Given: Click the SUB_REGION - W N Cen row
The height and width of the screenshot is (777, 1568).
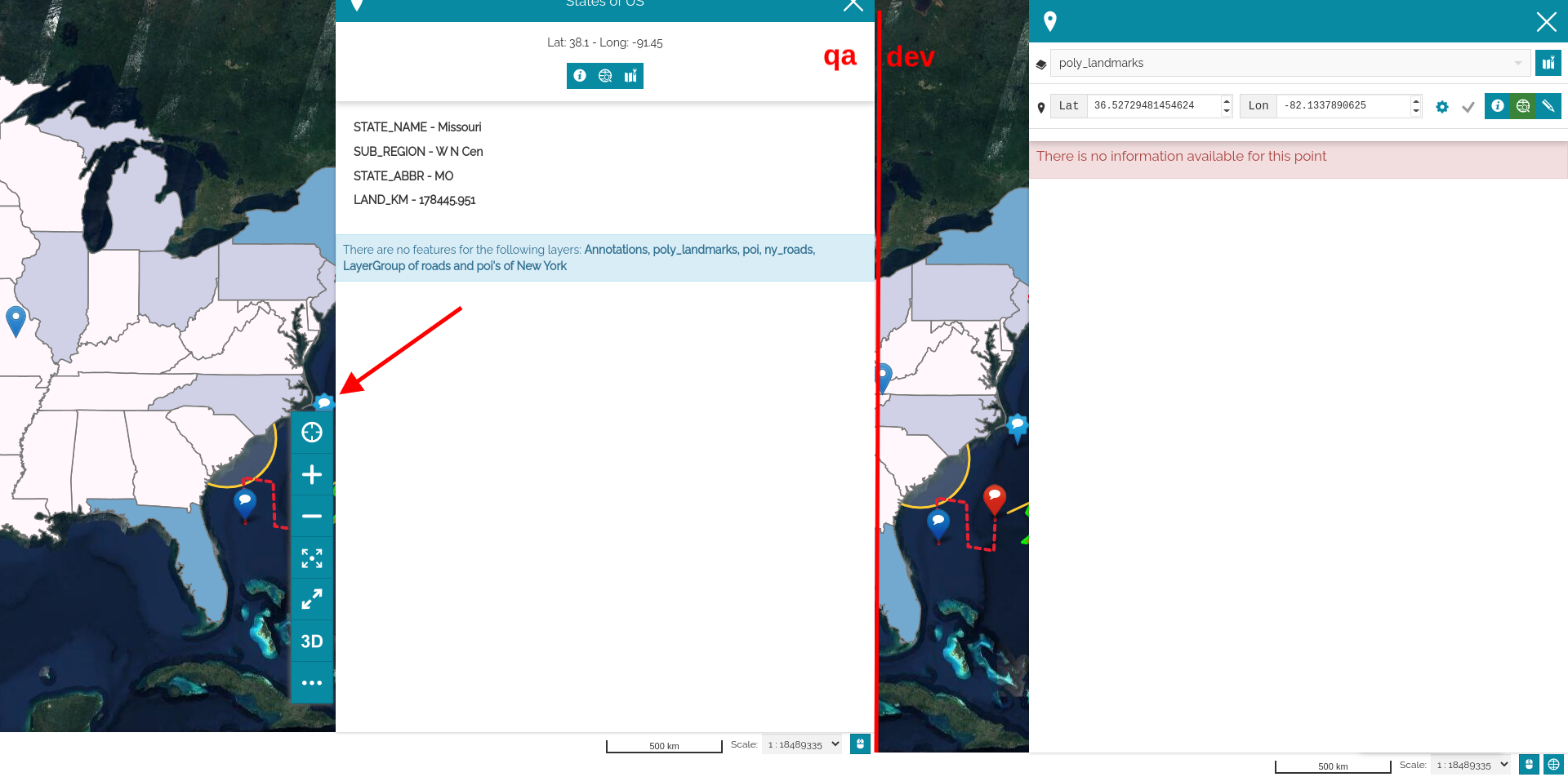Looking at the screenshot, I should 418,152.
